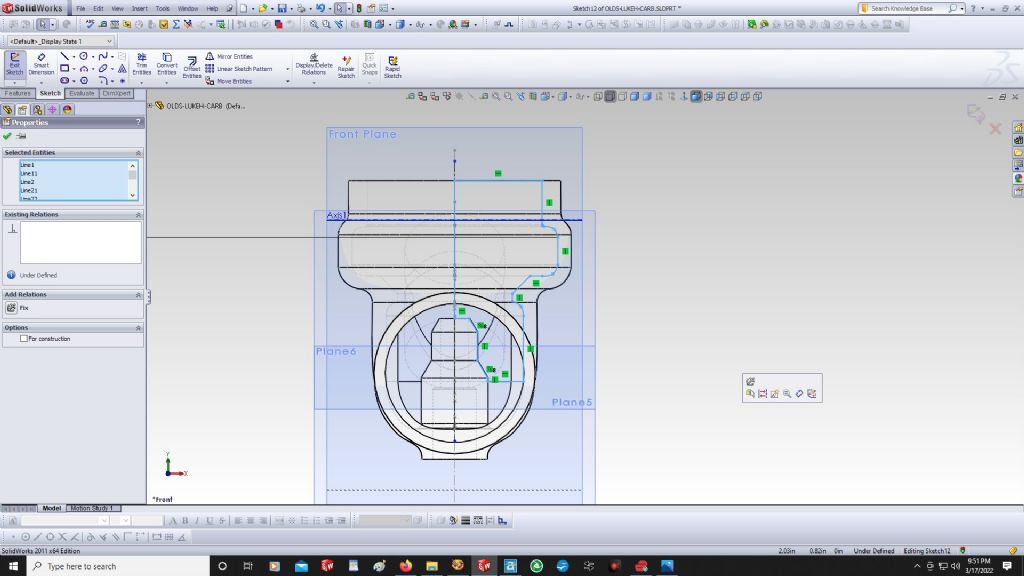
Task: Collapse the Existing Relations section
Action: click(138, 214)
